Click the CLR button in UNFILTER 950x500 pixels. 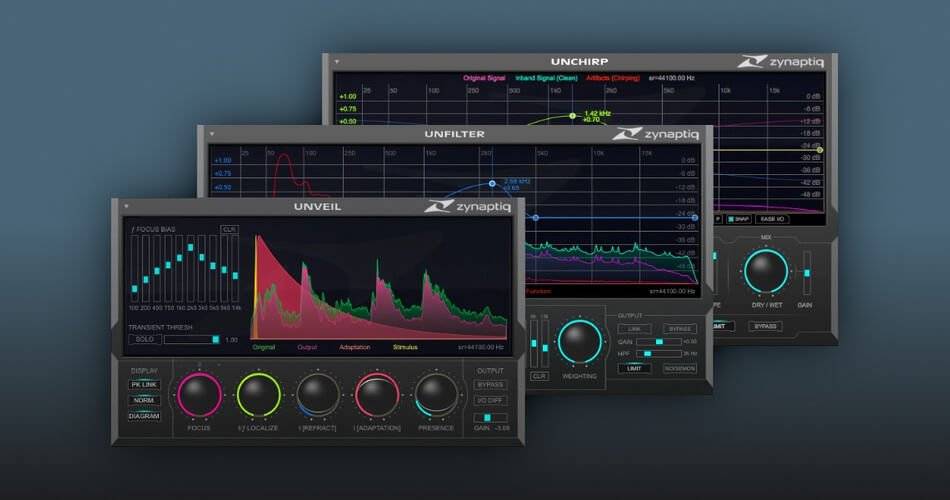(x=539, y=376)
